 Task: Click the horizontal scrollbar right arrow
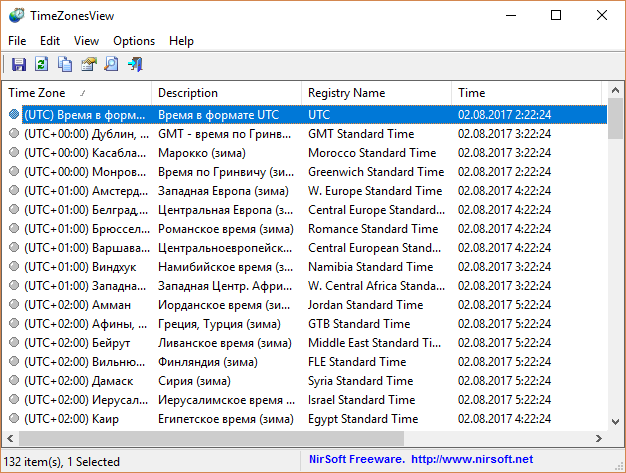(598, 438)
